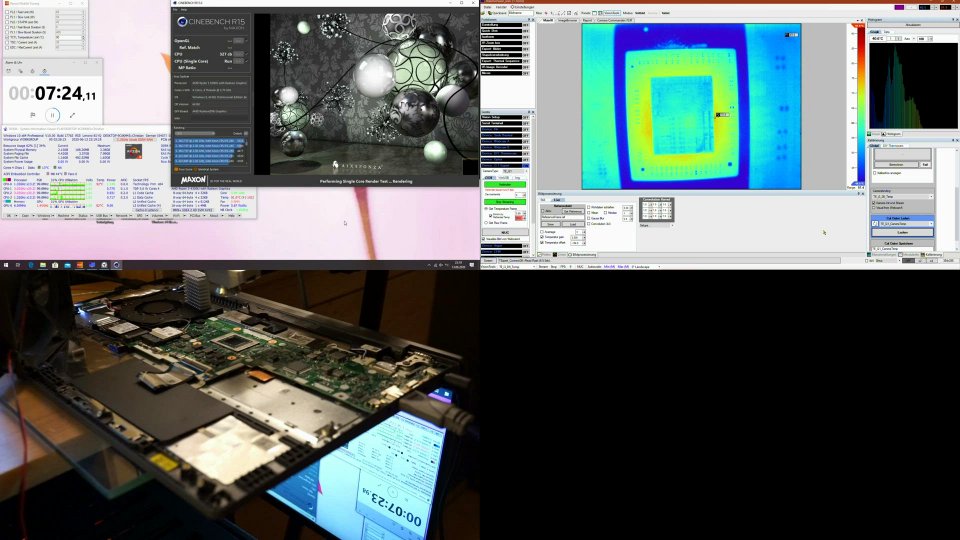Open File Explorer from the taskbar
Image resolution: width=960 pixels, height=540 pixels.
[43, 265]
